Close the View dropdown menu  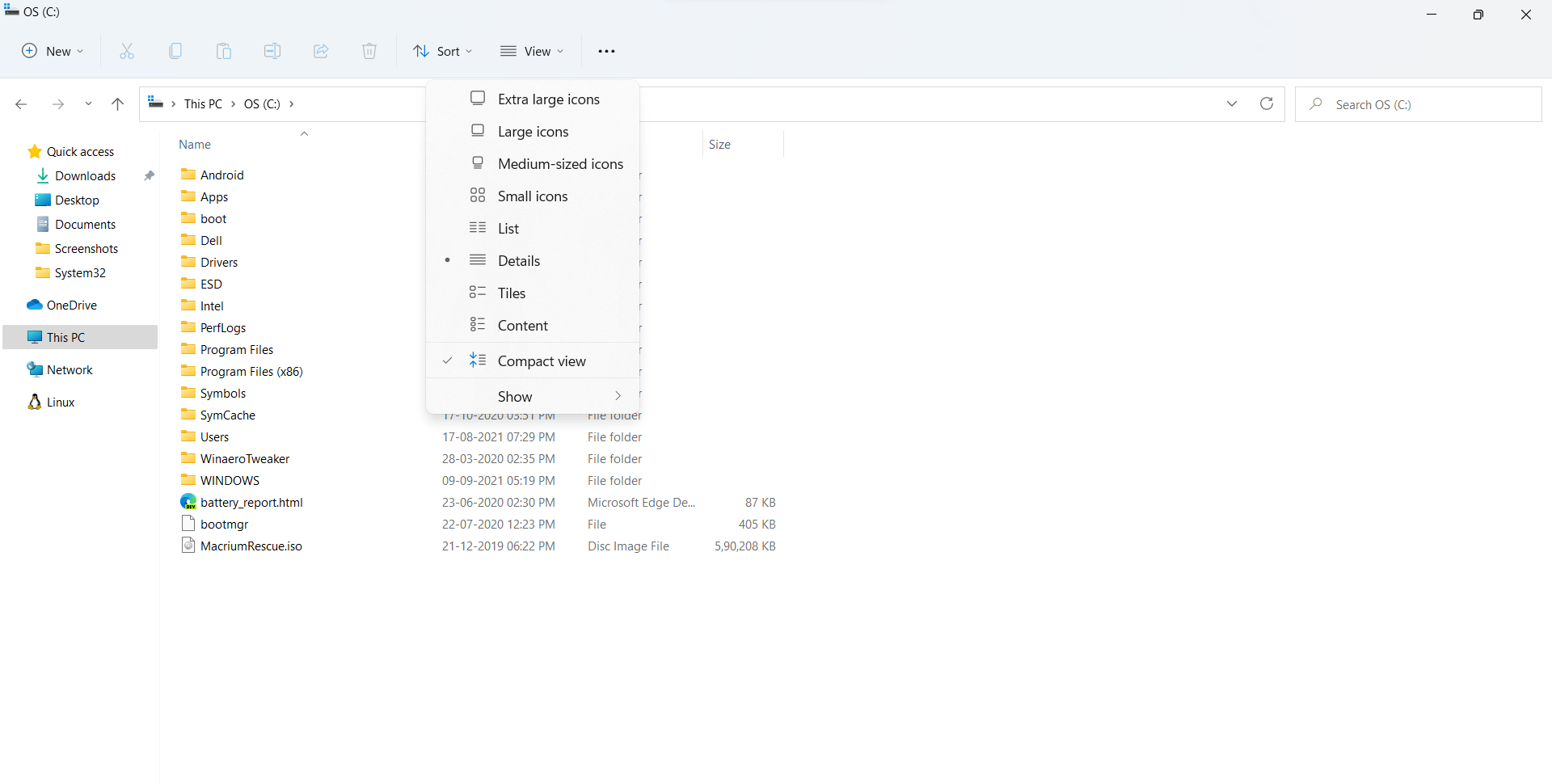(532, 51)
